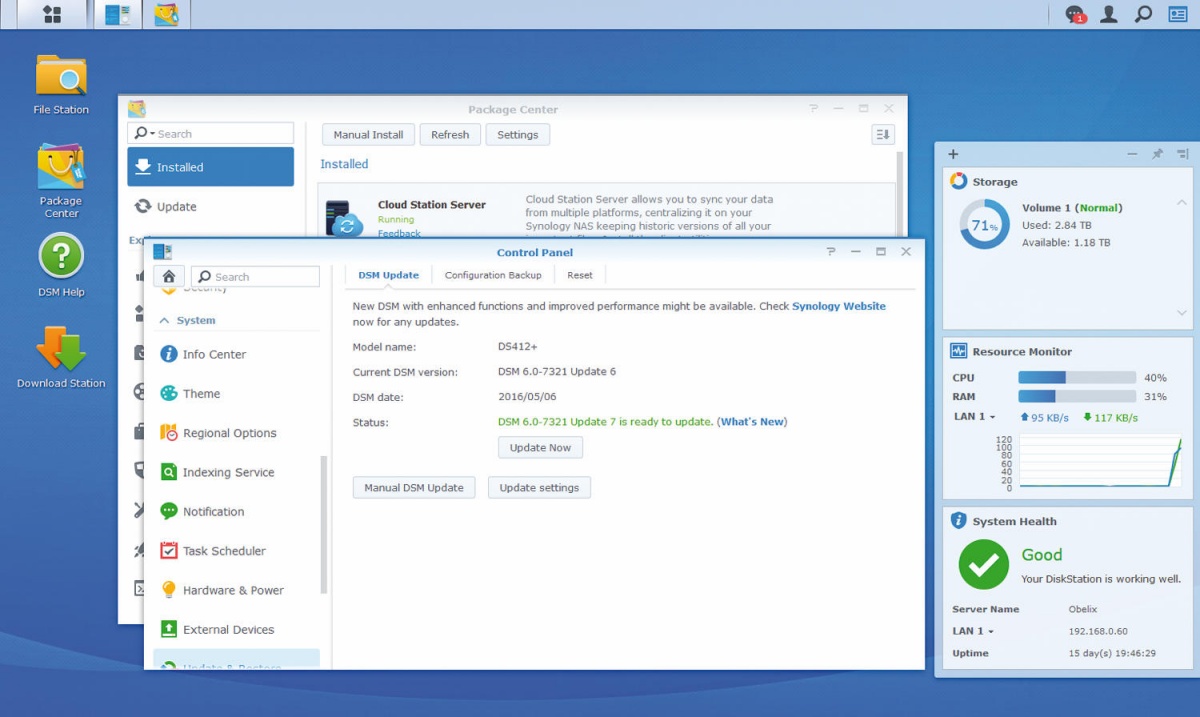This screenshot has height=717, width=1200.
Task: Go to Control Panel home icon
Action: [168, 276]
